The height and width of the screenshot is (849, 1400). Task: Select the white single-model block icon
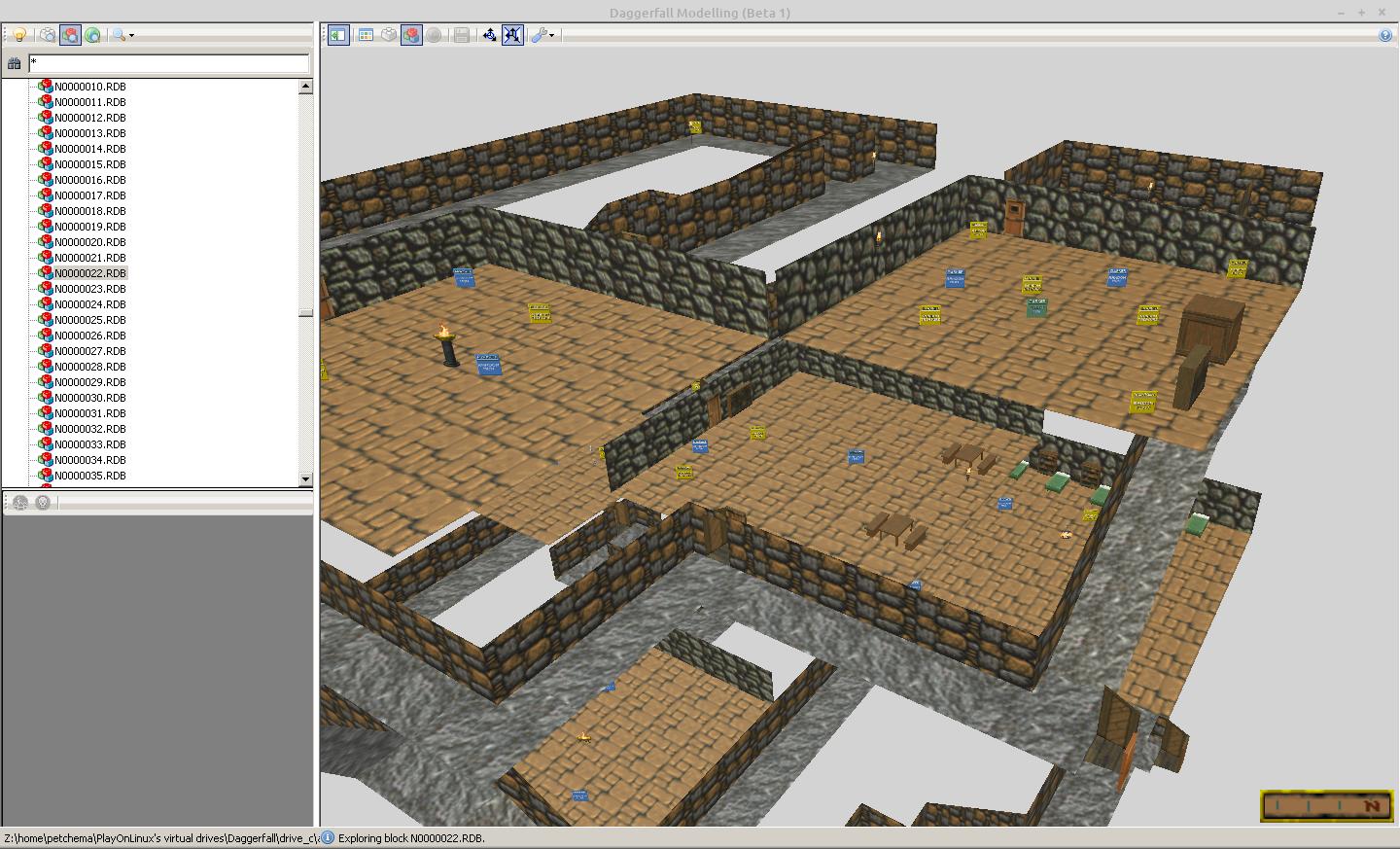(x=389, y=35)
